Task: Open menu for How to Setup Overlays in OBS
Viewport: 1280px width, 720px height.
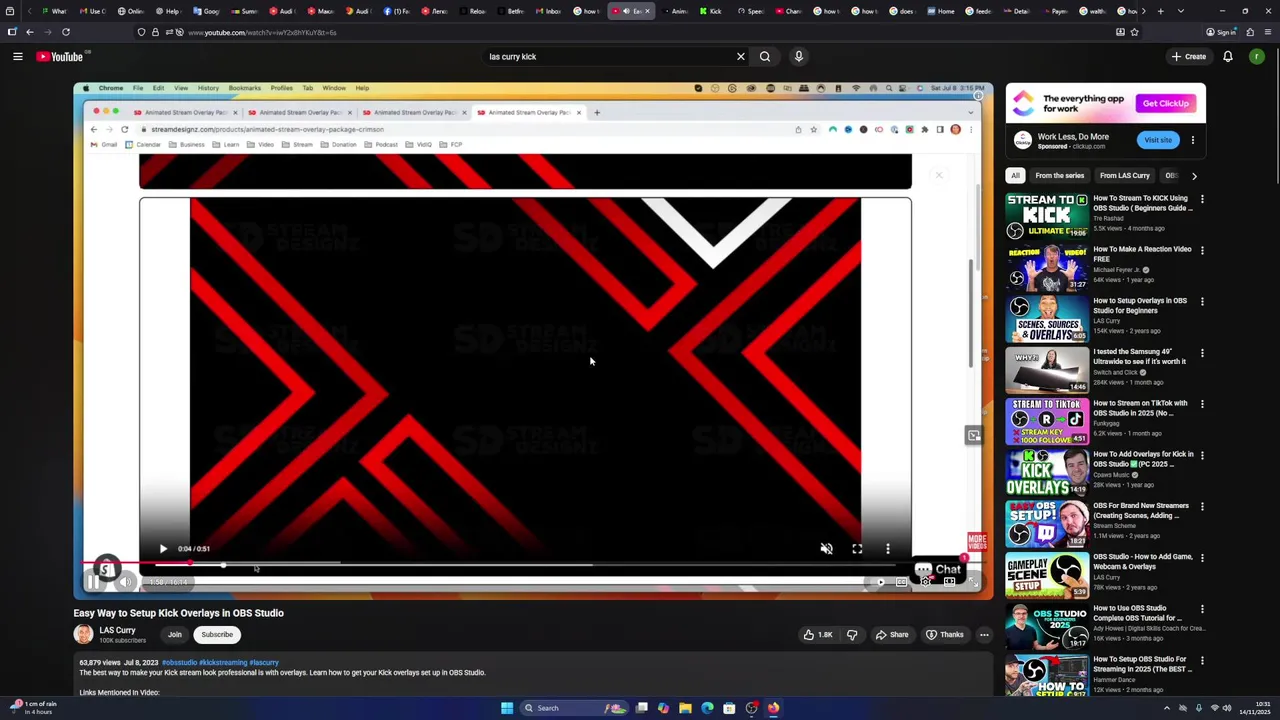Action: 1202,301
